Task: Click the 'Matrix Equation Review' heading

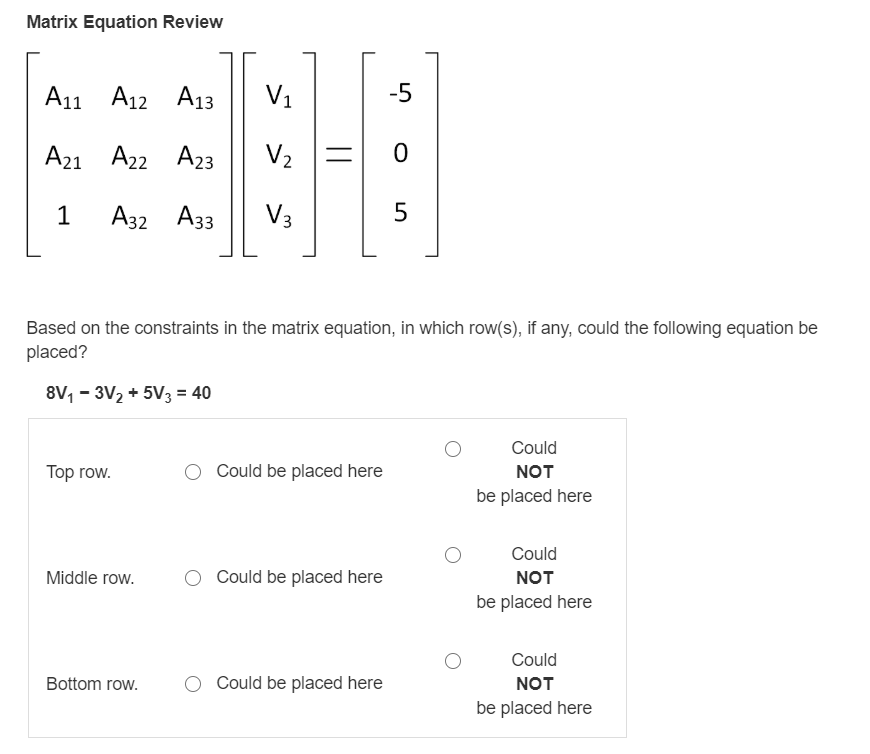Action: point(124,21)
